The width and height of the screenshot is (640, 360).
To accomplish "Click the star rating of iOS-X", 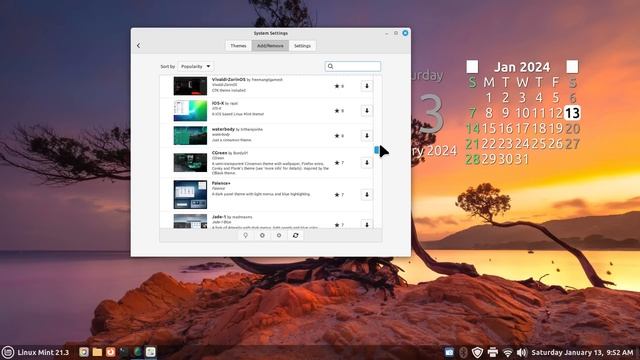I will click(x=339, y=111).
